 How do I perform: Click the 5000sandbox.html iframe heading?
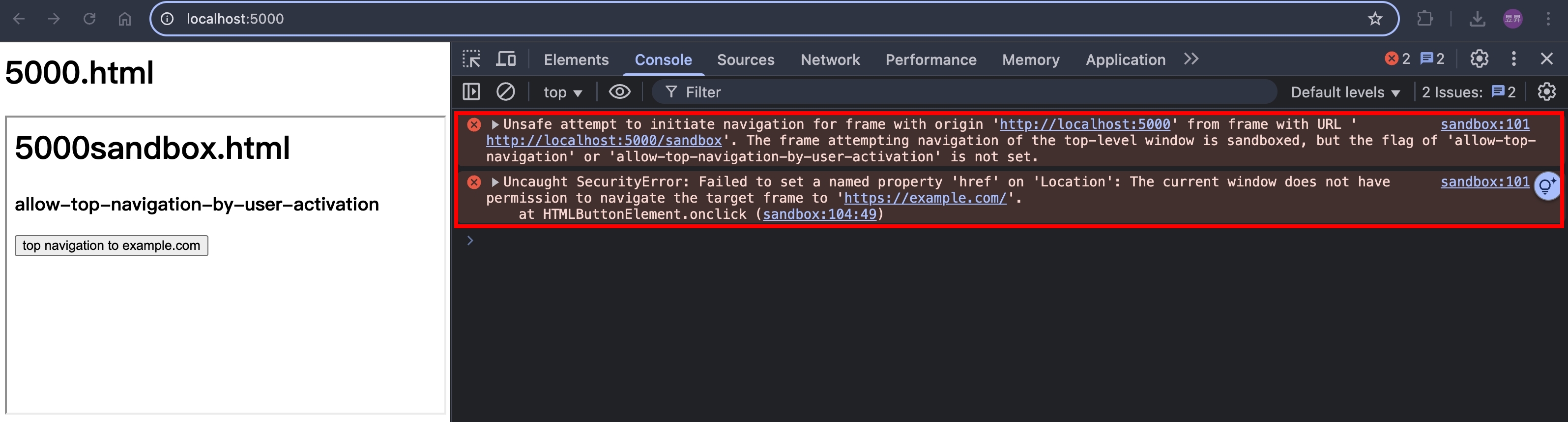pos(152,148)
